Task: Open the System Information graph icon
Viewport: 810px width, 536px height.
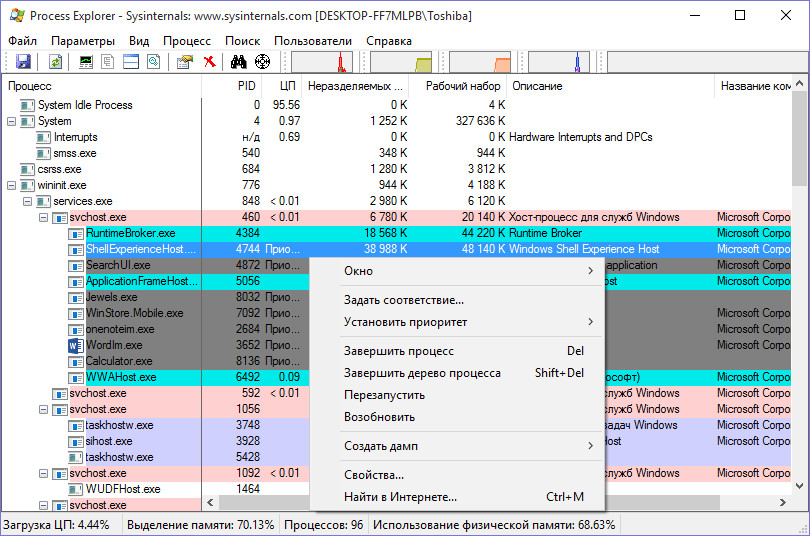Action: (86, 62)
